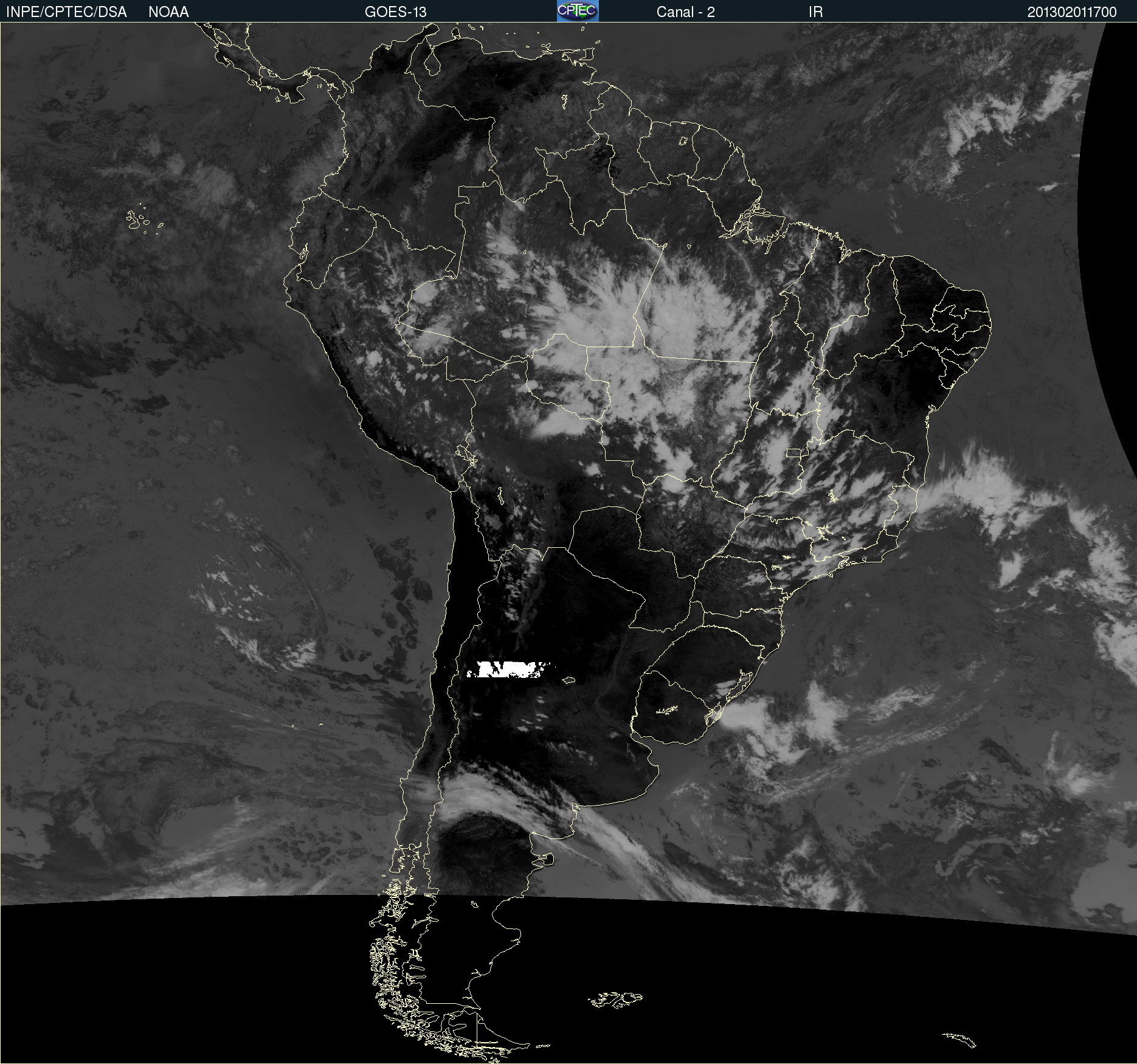The width and height of the screenshot is (1137, 1064).
Task: Click the IR label in the header
Action: [816, 12]
